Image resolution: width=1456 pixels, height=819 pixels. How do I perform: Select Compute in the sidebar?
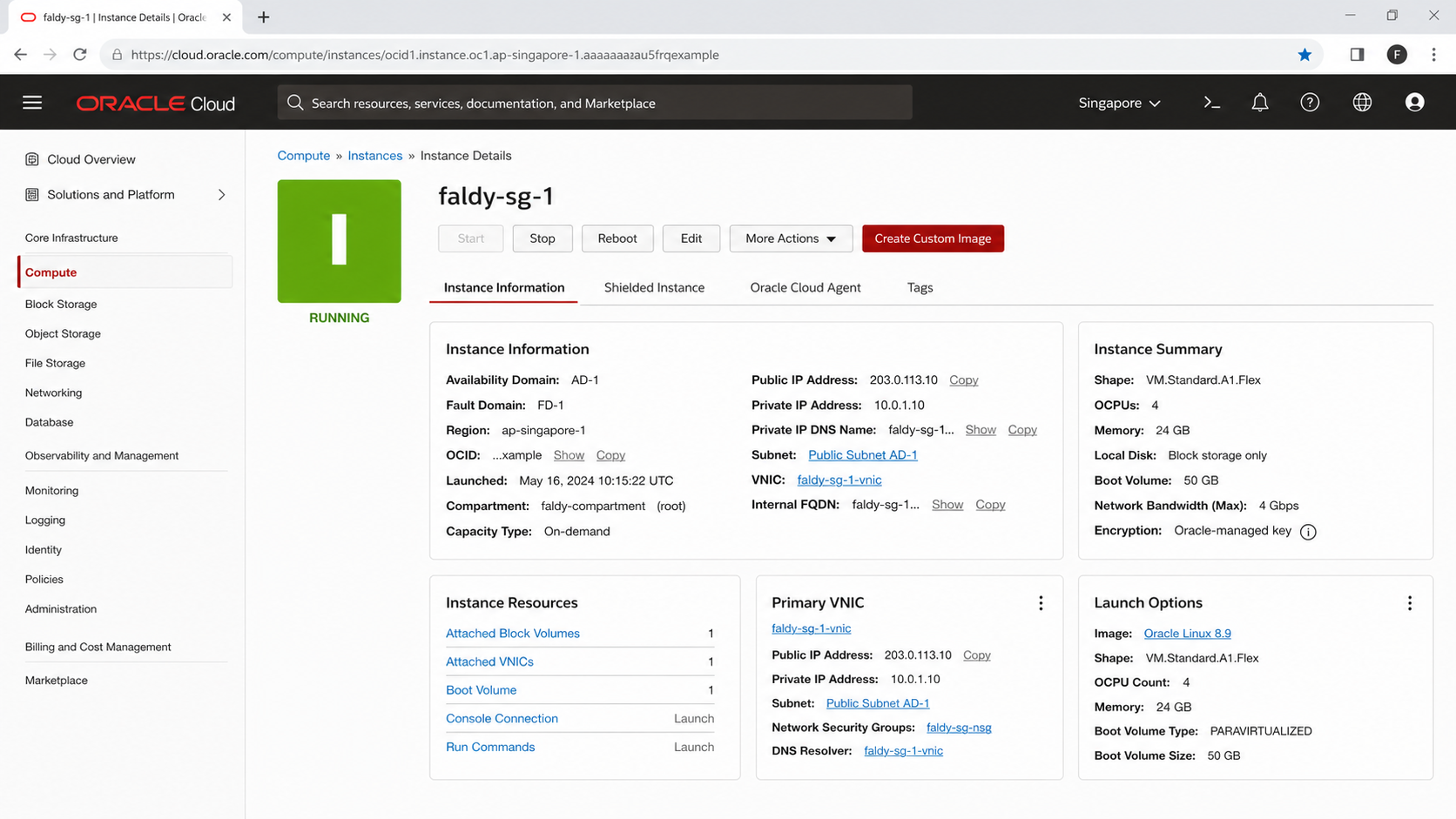pyautogui.click(x=125, y=272)
